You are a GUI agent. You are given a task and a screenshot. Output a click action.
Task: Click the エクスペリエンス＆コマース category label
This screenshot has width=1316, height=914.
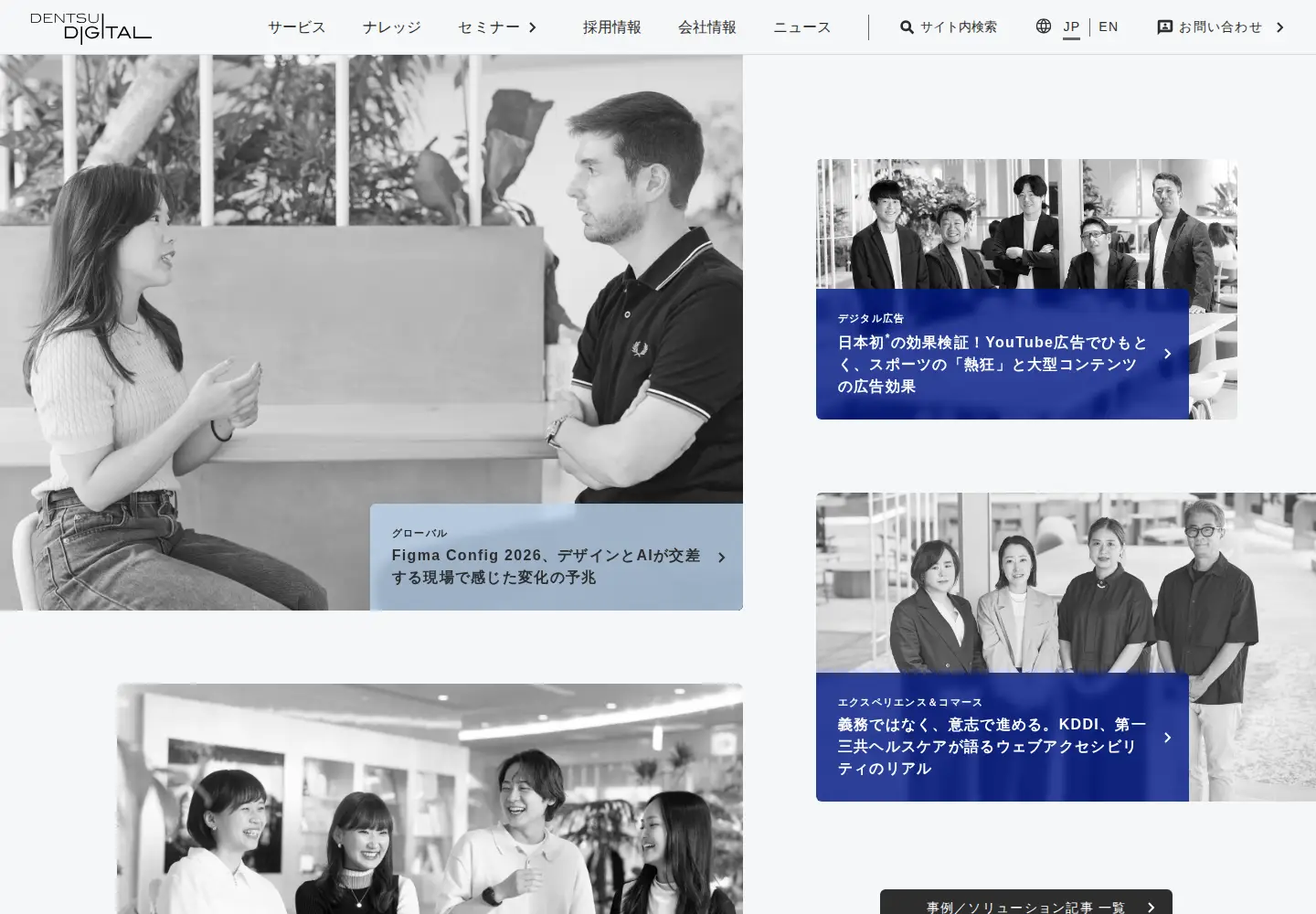click(x=910, y=702)
